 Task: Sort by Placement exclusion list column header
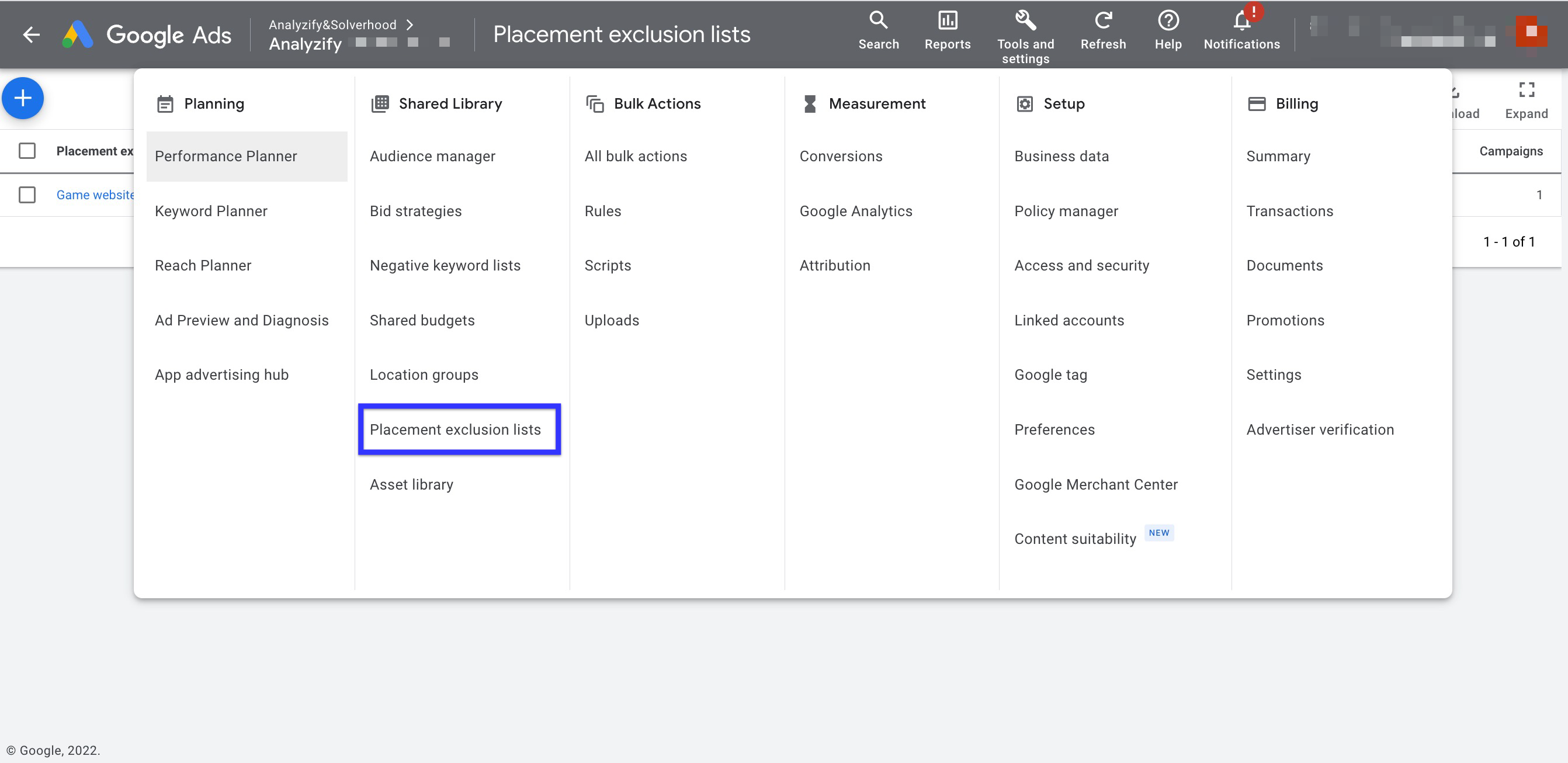(x=95, y=151)
